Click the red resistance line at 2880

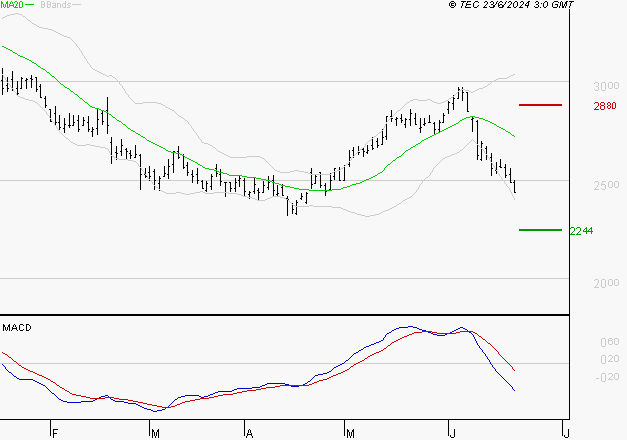540,105
